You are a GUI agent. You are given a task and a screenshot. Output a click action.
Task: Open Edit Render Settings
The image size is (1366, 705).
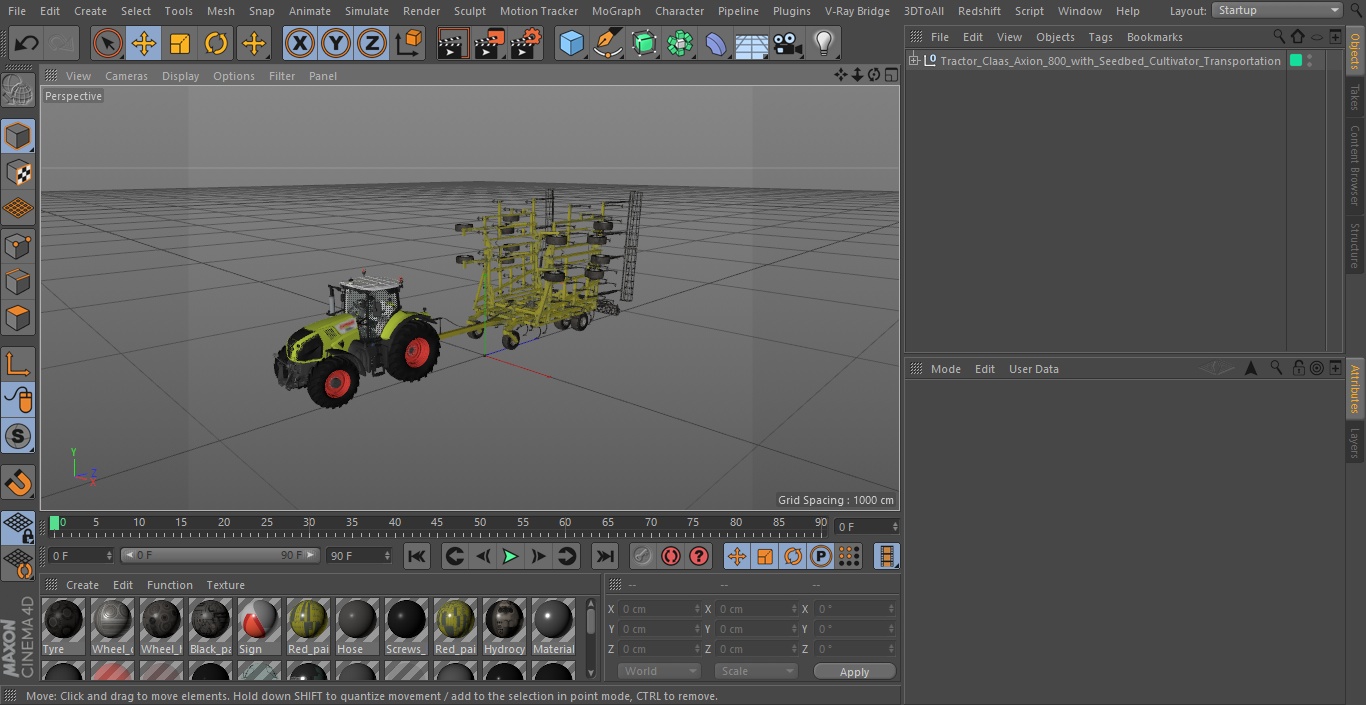click(x=526, y=43)
